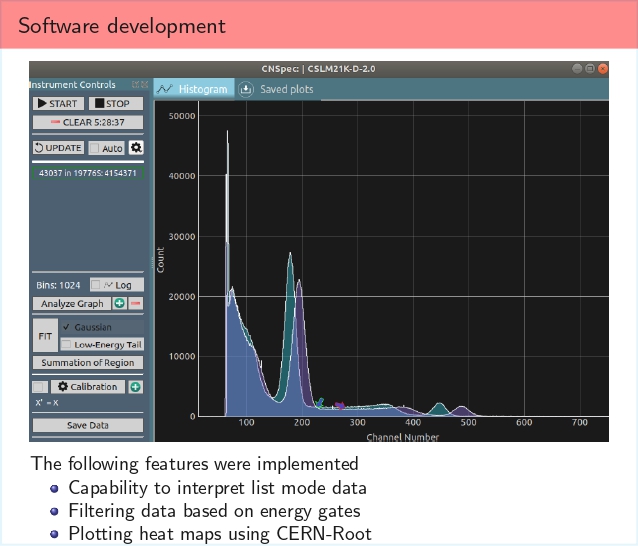Start acquisition with the START button
This screenshot has width=638, height=546.
pos(58,103)
